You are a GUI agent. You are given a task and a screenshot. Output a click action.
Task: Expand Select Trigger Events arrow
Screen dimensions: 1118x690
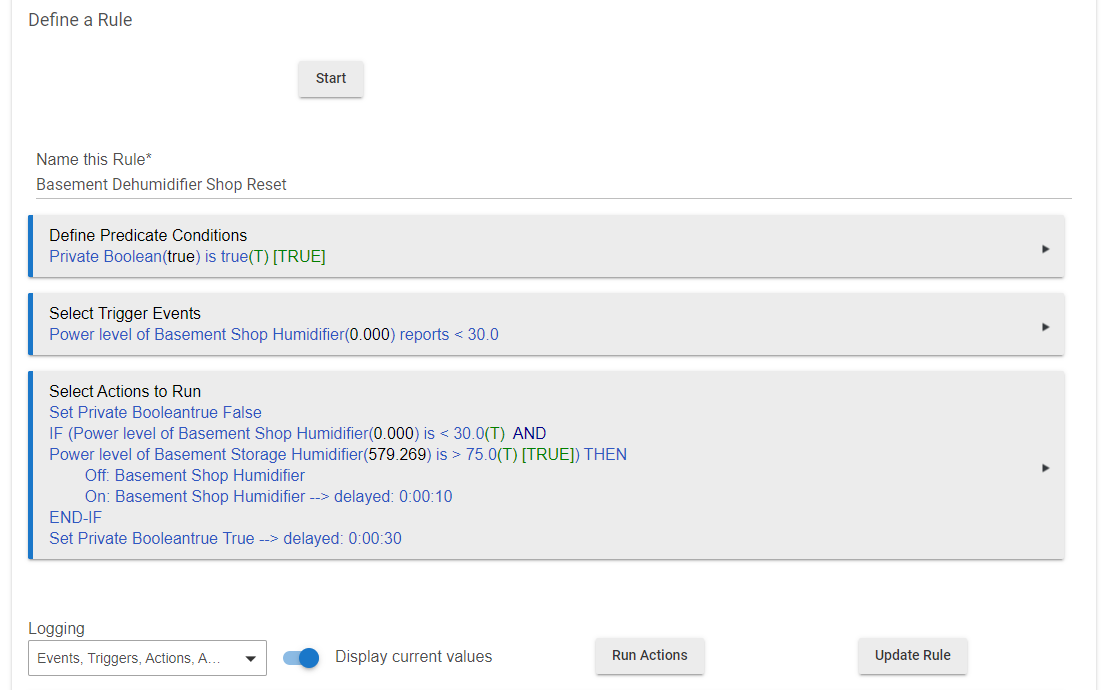(1045, 327)
